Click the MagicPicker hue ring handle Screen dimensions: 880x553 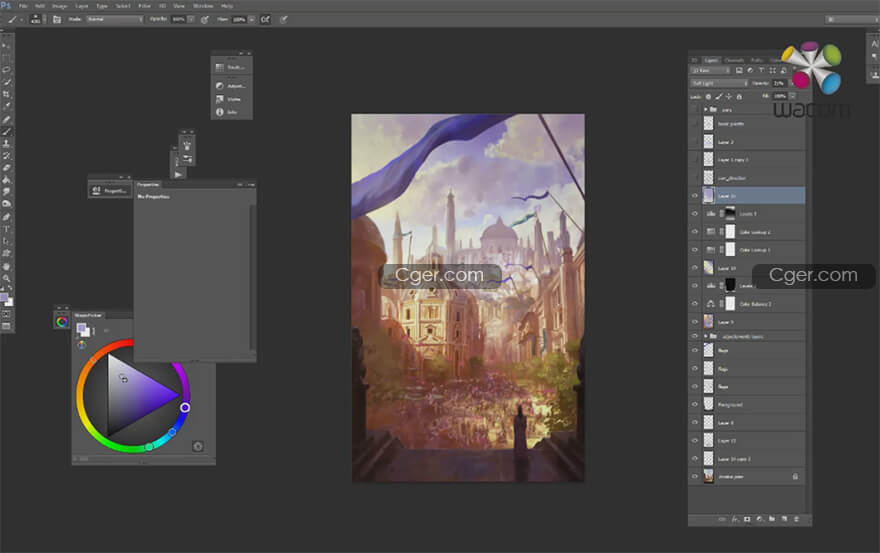[185, 408]
